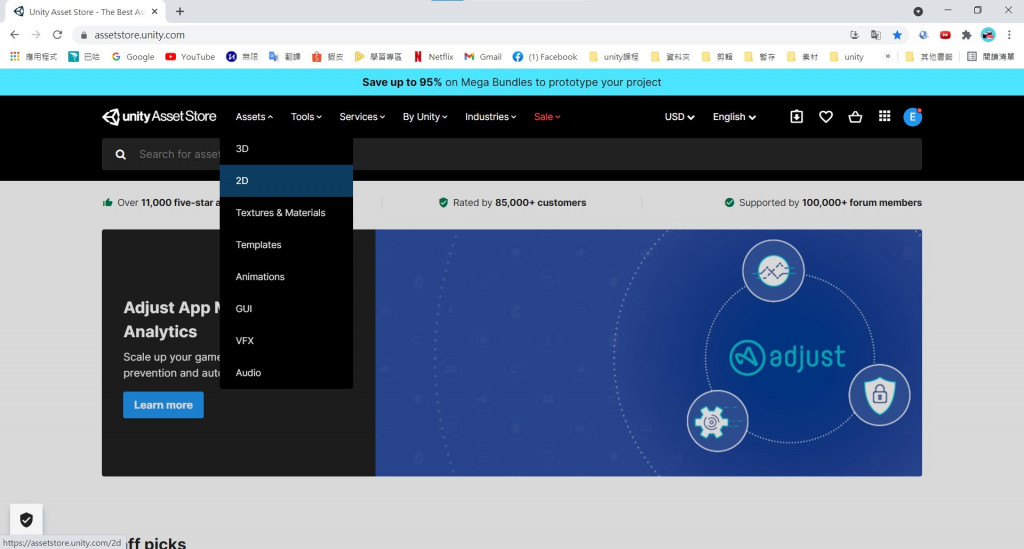Click the privacy shield badge icon

pos(26,520)
